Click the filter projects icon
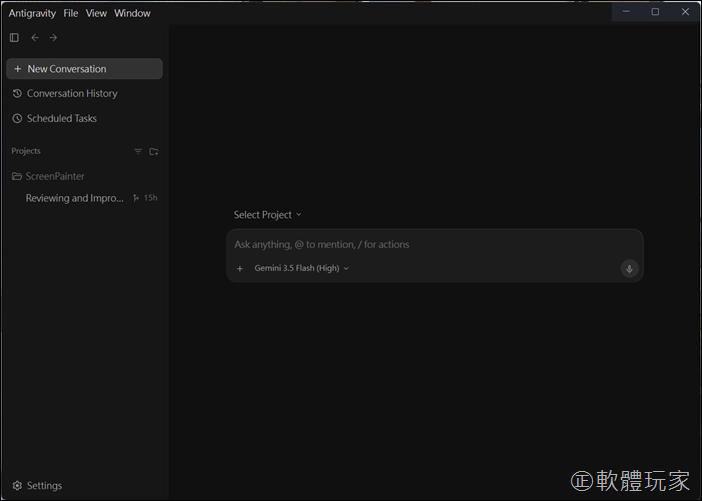 coord(138,152)
